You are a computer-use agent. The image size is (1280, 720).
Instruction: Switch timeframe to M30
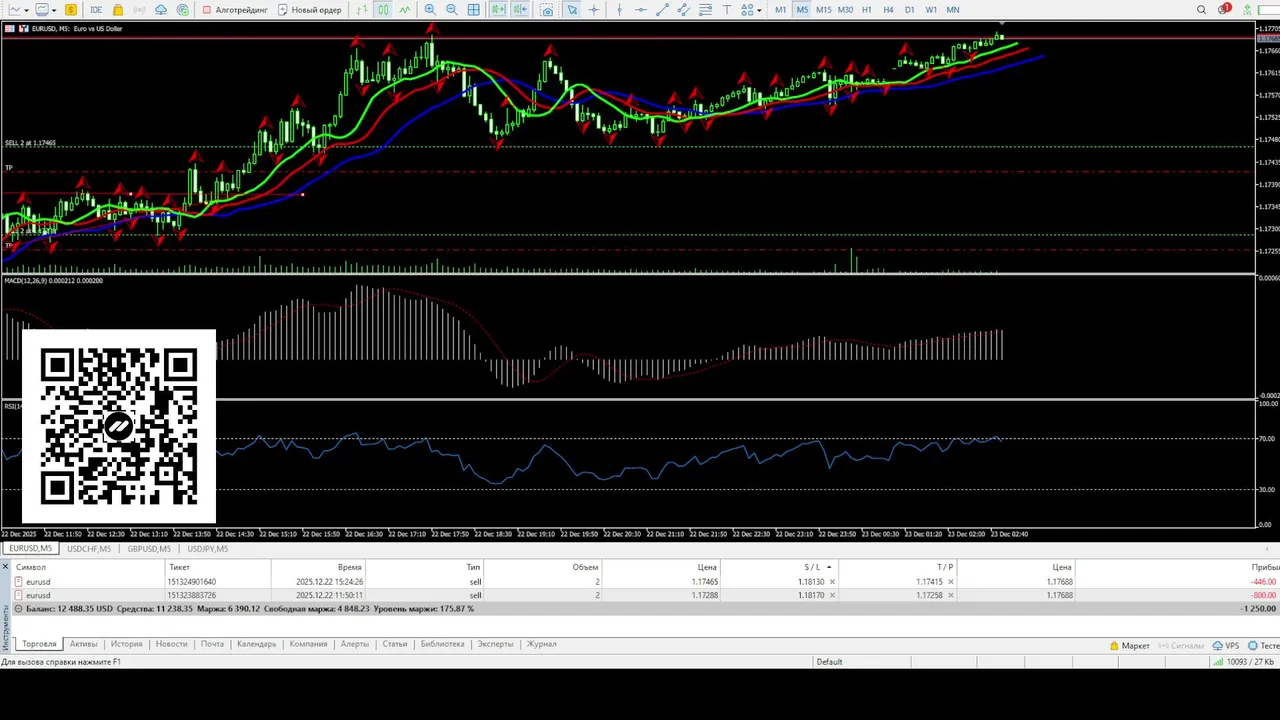[x=845, y=10]
